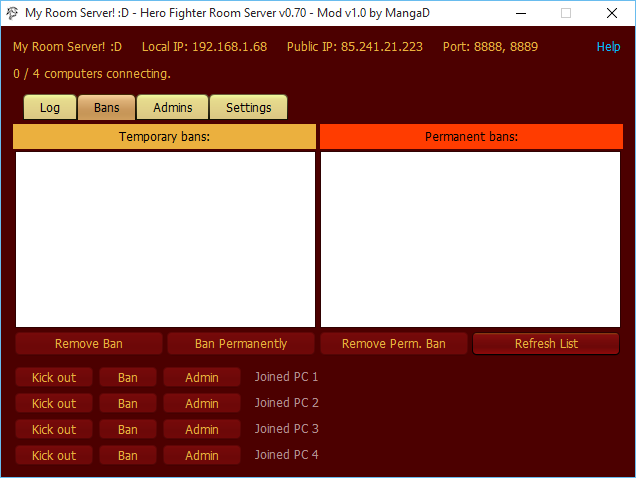Click the app icon in title bar
The height and width of the screenshot is (478, 636).
(12, 13)
